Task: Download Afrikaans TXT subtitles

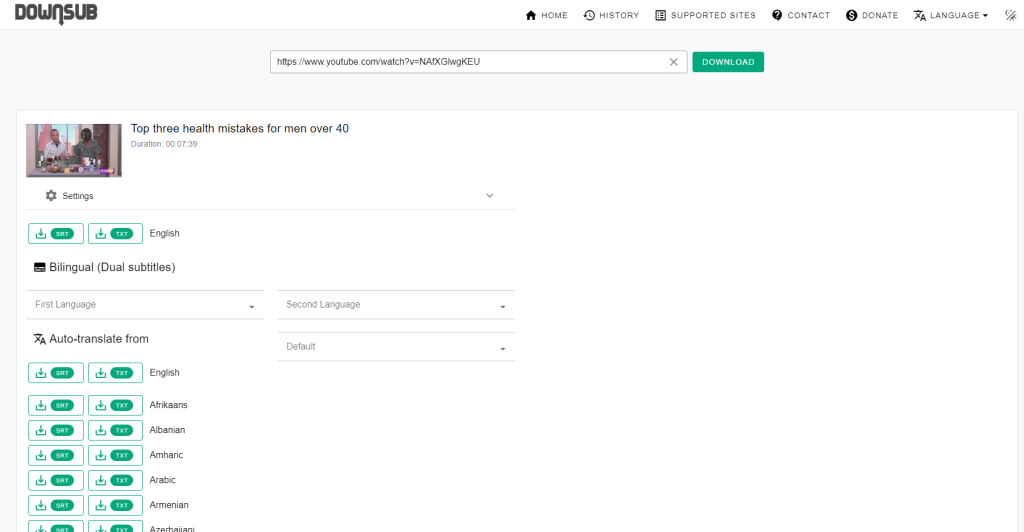Action: [116, 405]
